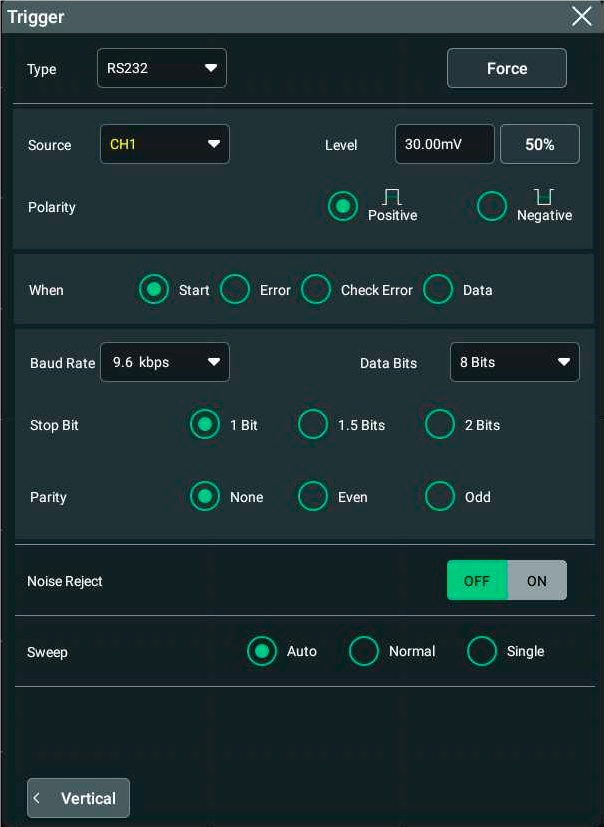Go back to the Vertical menu

tap(79, 798)
